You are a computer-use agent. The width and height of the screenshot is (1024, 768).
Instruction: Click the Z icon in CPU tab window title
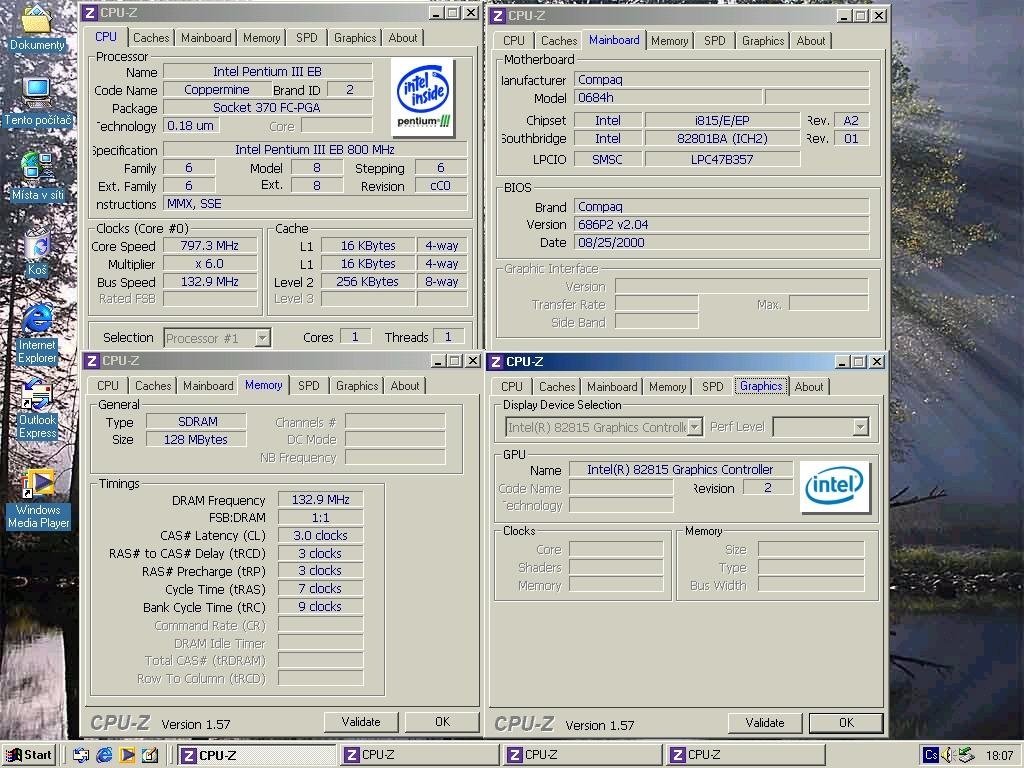pos(89,13)
